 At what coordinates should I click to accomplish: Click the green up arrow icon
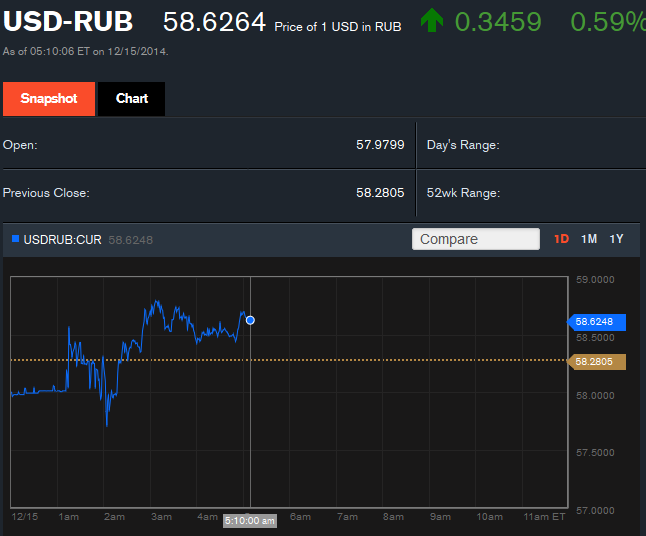(x=432, y=21)
